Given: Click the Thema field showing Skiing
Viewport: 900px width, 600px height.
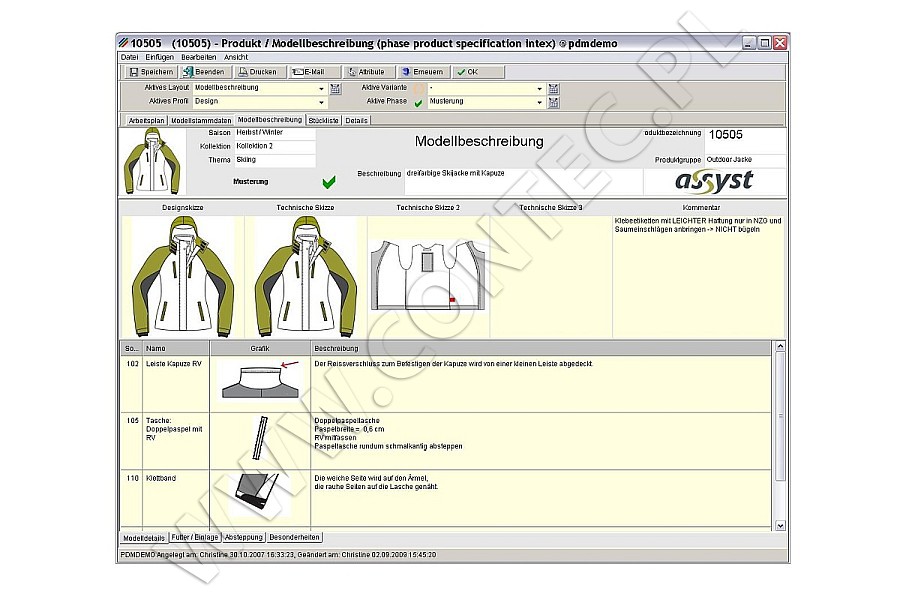Looking at the screenshot, I should 274,160.
